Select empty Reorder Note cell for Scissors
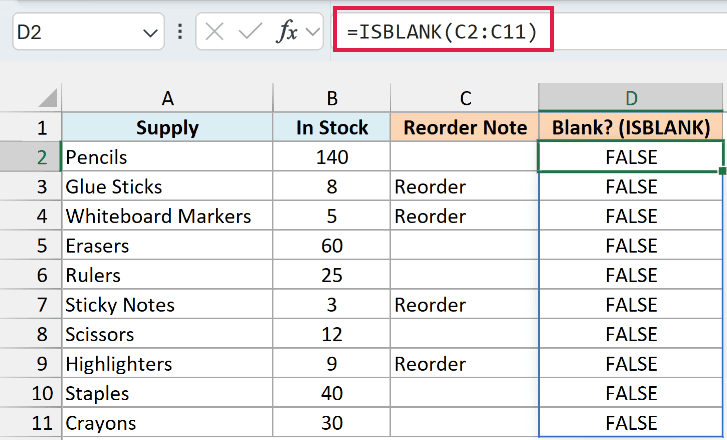This screenshot has height=440, width=727. coord(465,334)
